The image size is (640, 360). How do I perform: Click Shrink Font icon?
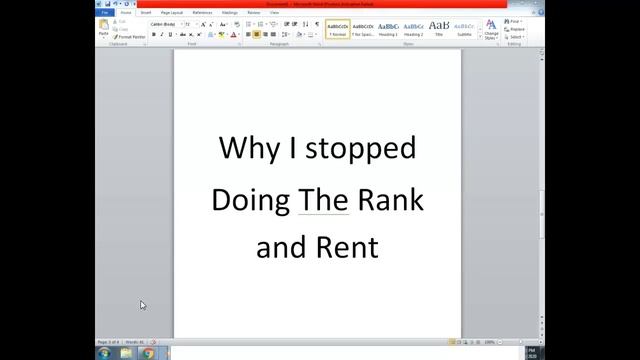pos(211,24)
